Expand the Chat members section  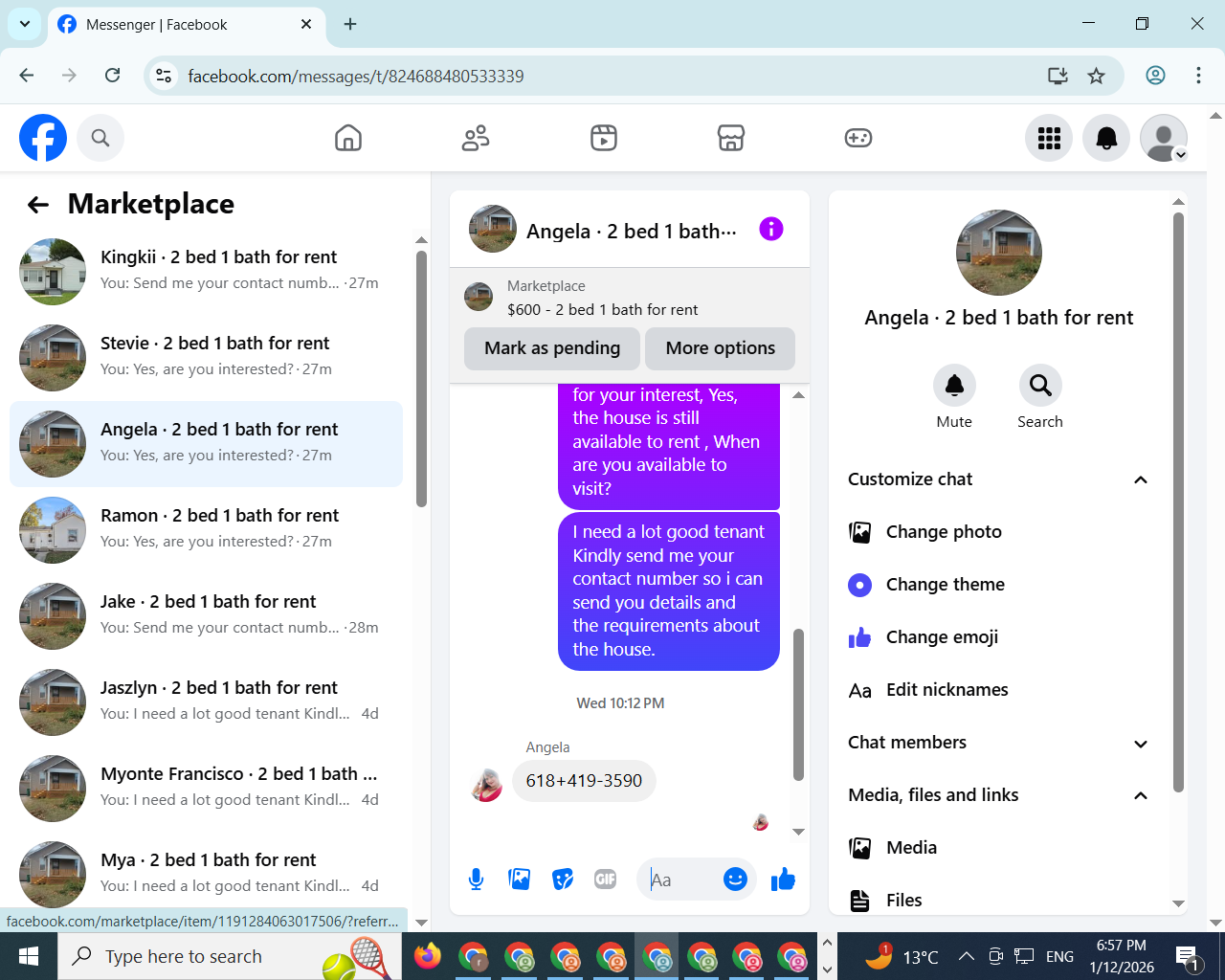click(1140, 744)
